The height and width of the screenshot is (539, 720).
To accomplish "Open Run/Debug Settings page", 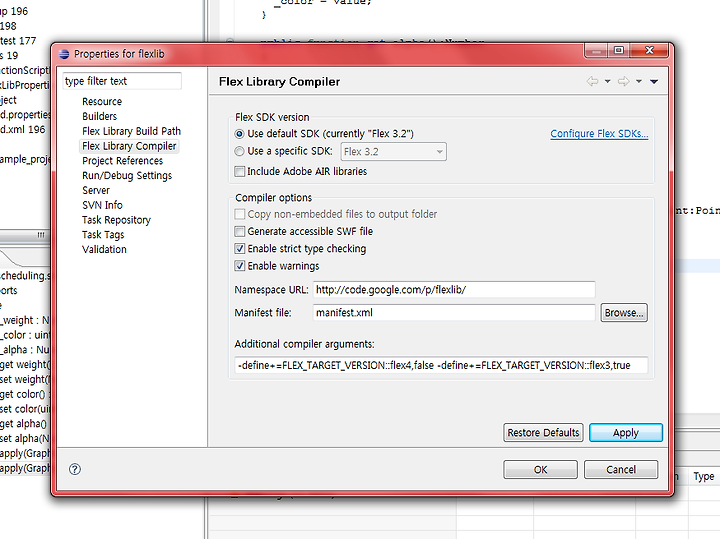I will (x=127, y=175).
